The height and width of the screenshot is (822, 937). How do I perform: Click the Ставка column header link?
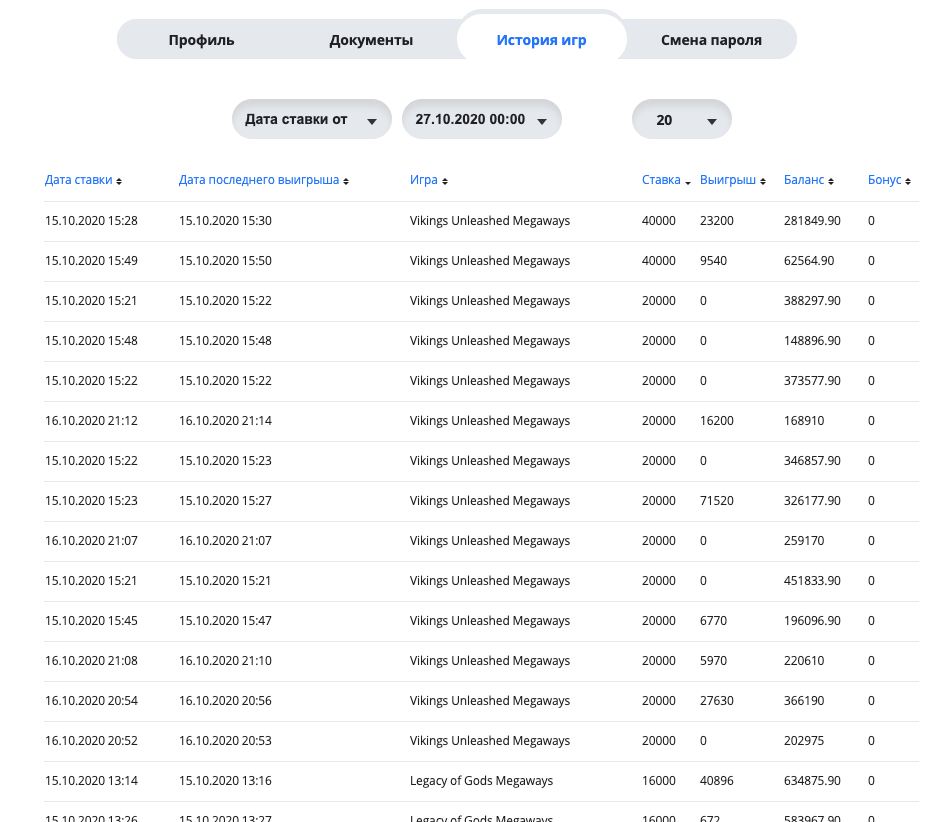click(661, 180)
